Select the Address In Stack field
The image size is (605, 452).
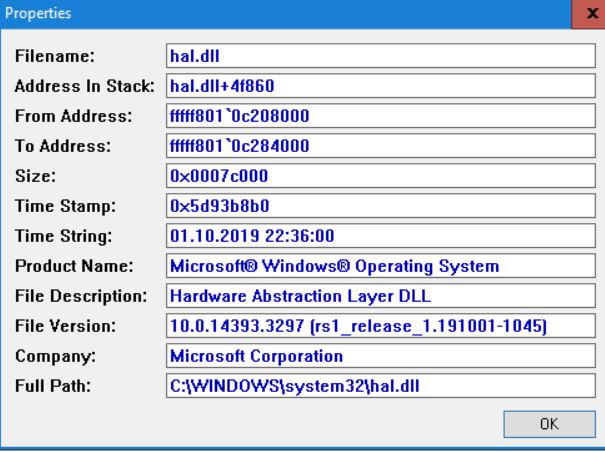click(x=381, y=86)
